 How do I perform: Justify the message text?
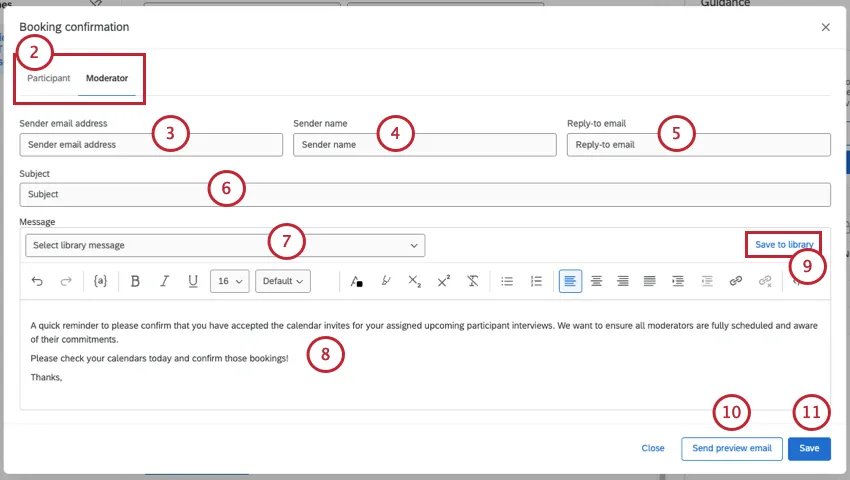(649, 281)
